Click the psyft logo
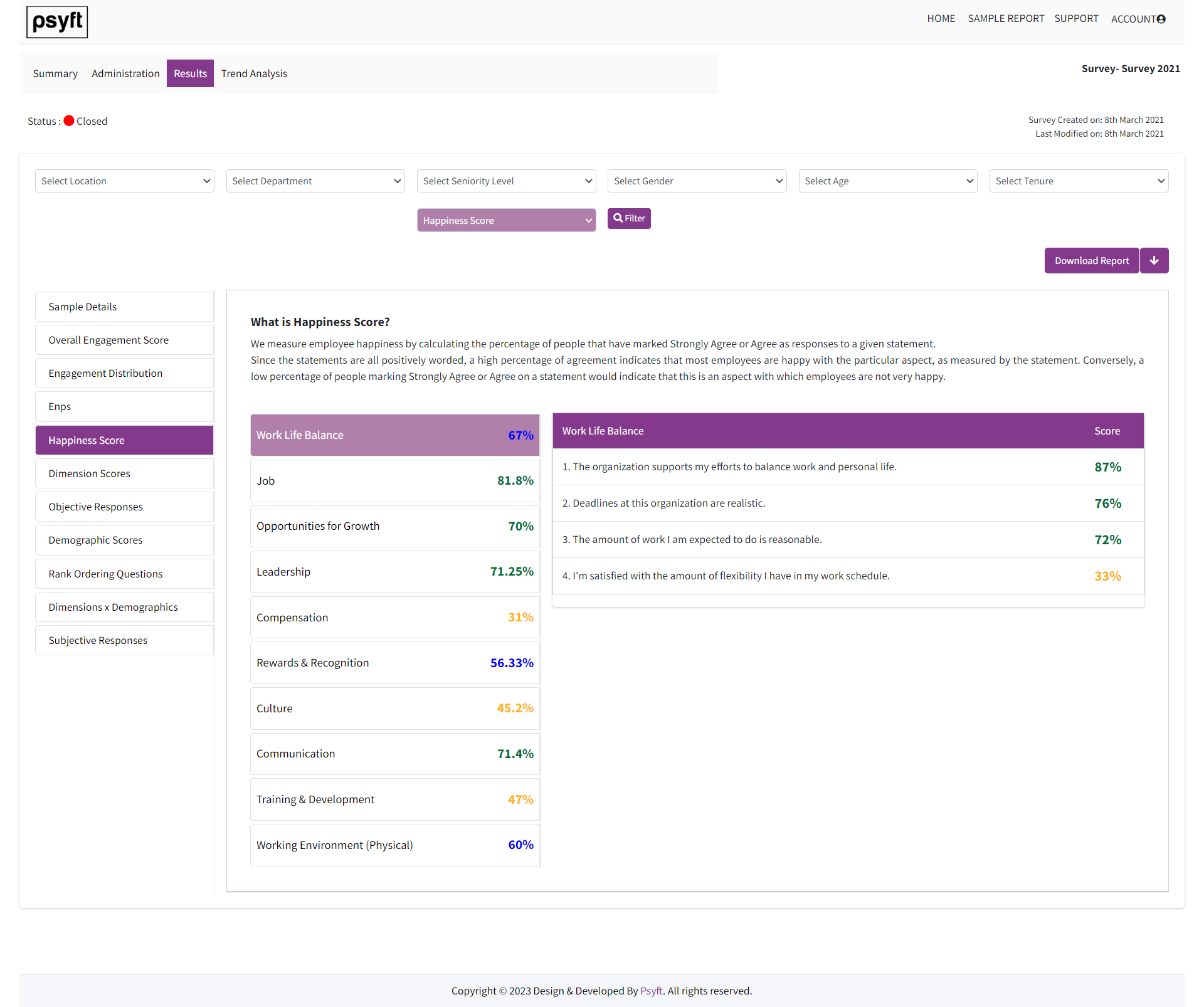 (x=56, y=22)
